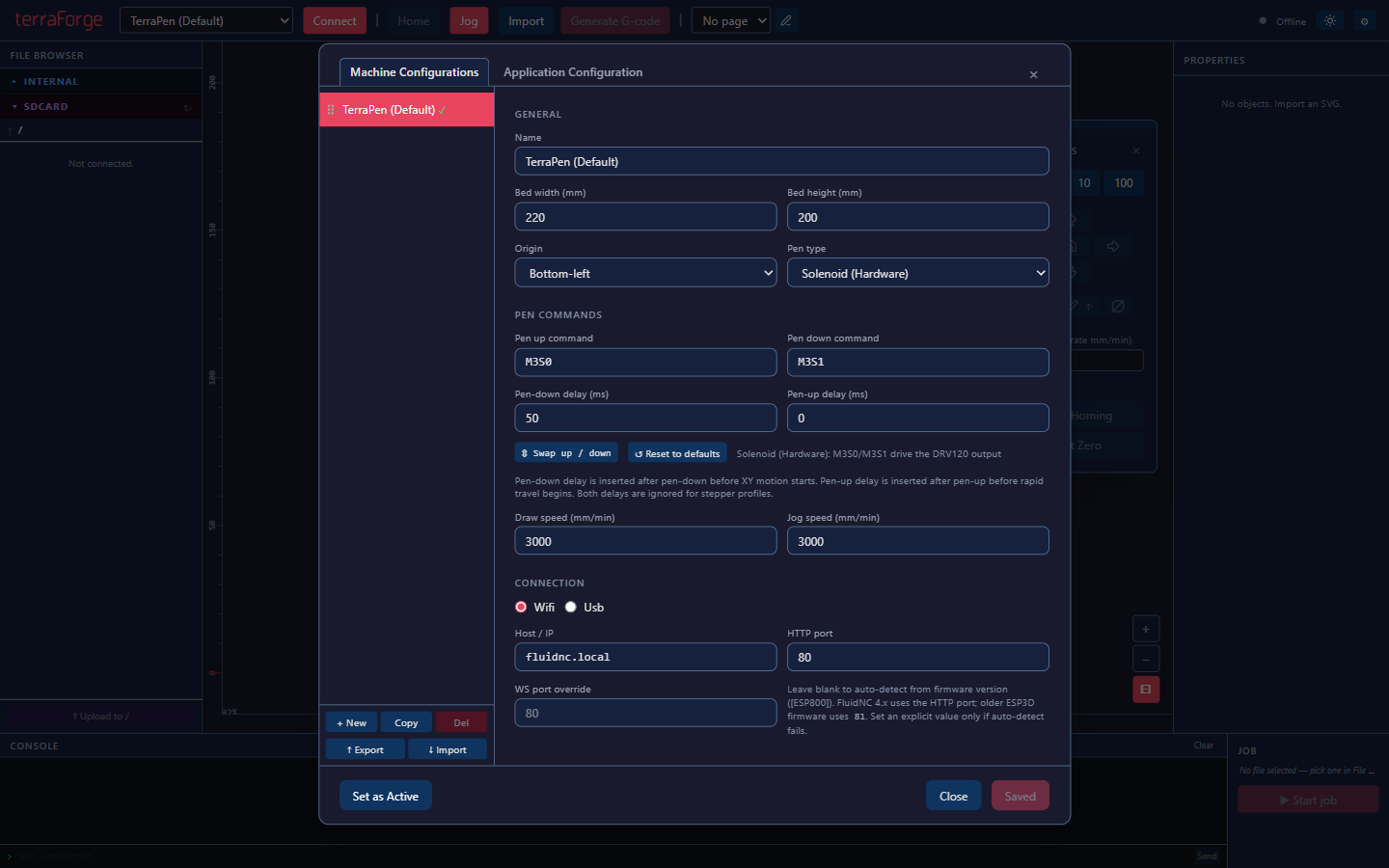Open settings via the top-right gear icon
The width and height of the screenshot is (1389, 868).
[x=1364, y=20]
